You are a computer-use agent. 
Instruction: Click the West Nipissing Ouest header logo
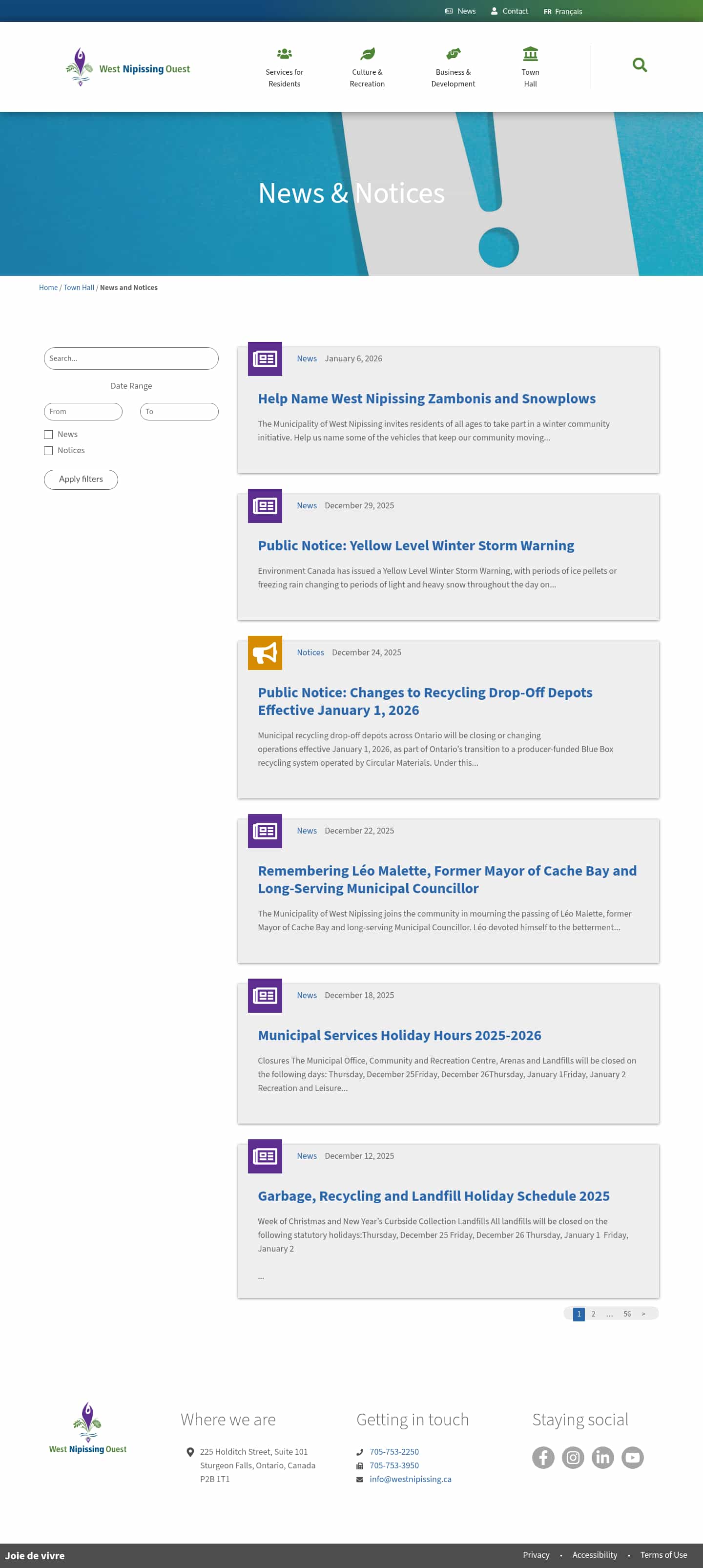tap(128, 67)
